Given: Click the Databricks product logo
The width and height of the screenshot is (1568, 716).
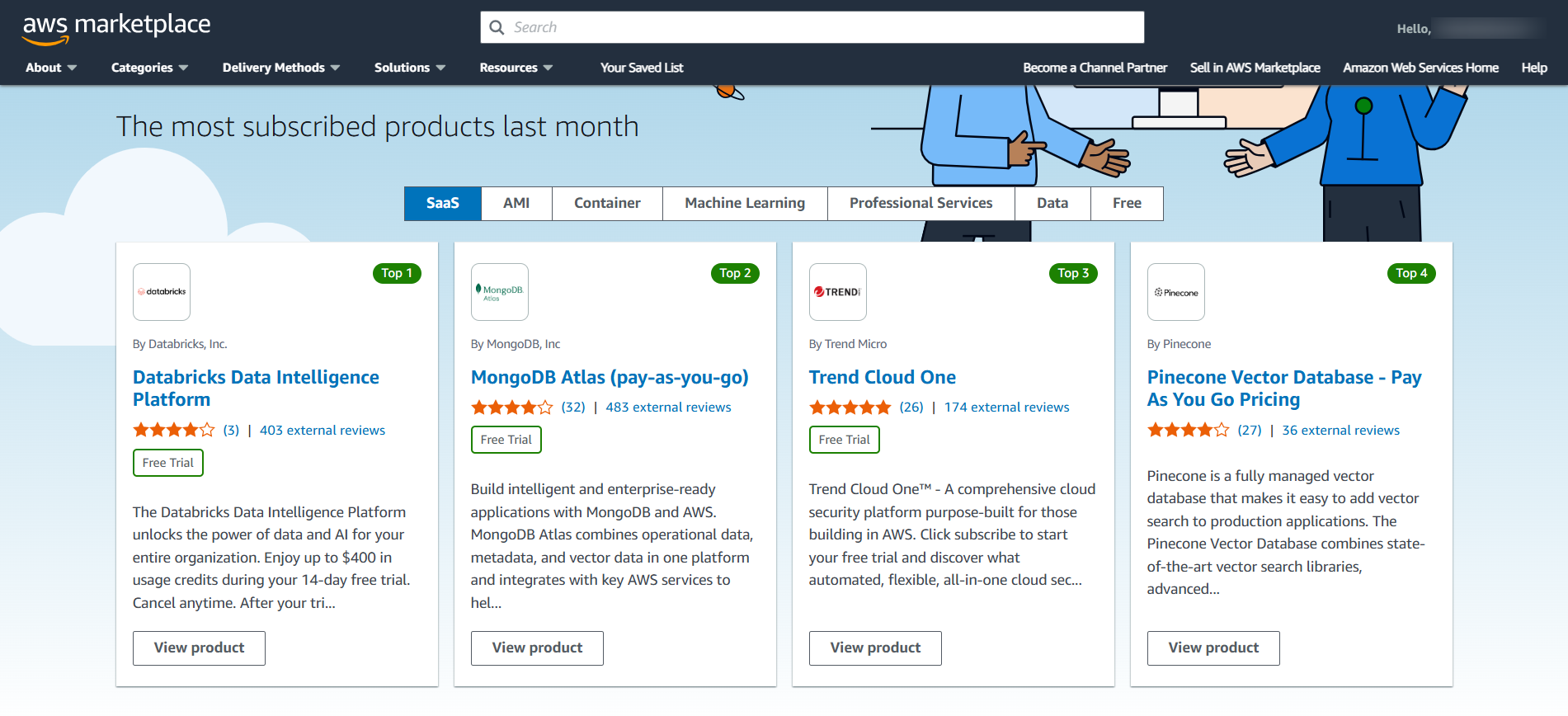Looking at the screenshot, I should click(x=162, y=292).
